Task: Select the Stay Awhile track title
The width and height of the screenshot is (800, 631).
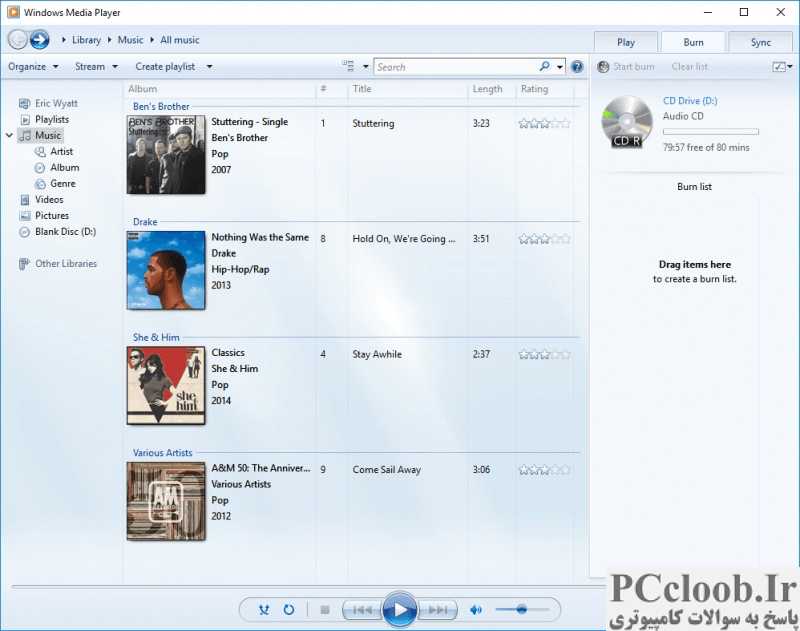Action: pos(377,355)
